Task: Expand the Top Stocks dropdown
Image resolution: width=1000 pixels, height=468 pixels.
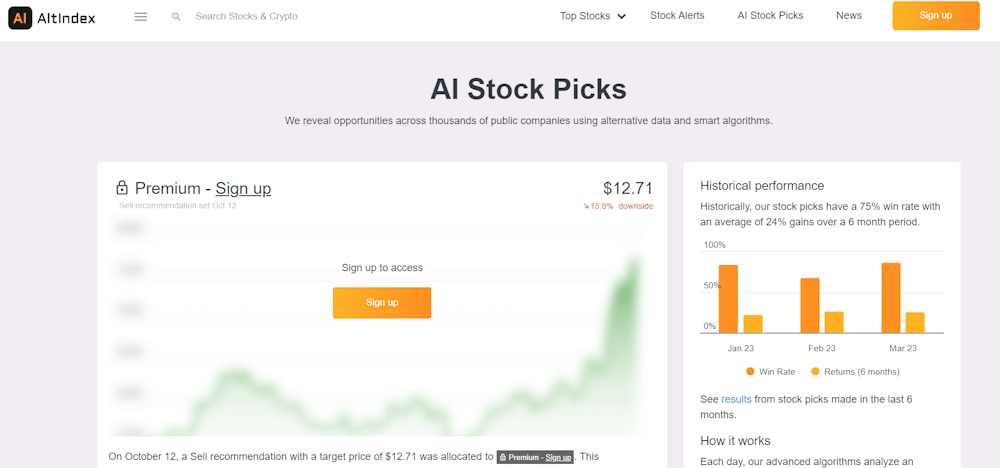Action: (x=592, y=16)
